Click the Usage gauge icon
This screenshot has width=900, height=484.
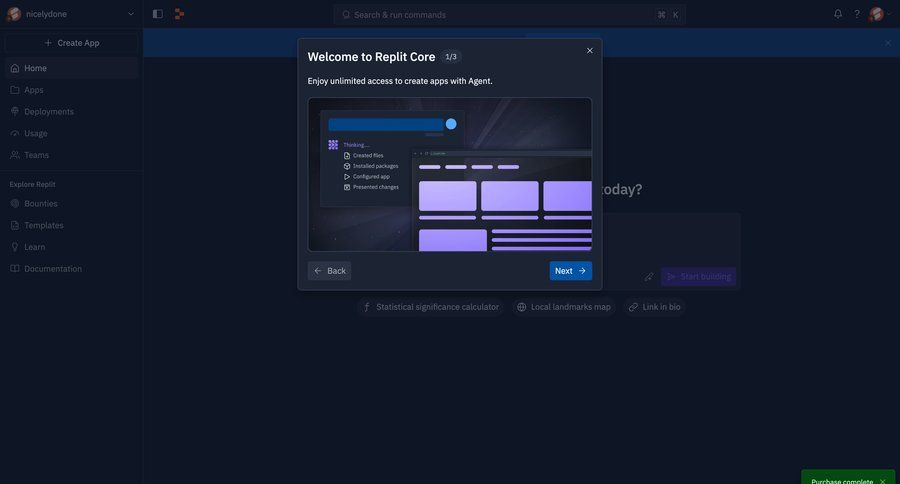(15, 133)
